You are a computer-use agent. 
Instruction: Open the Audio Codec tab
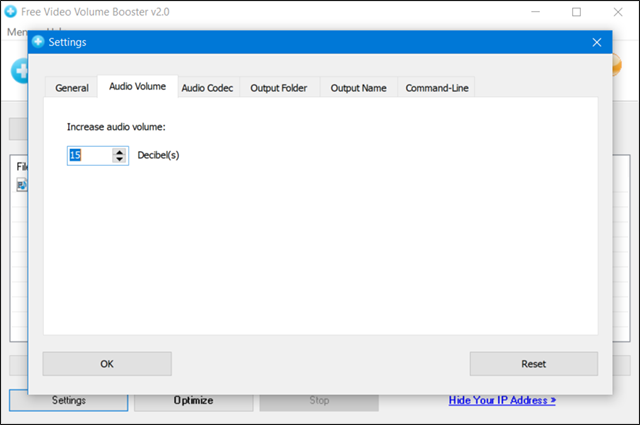pyautogui.click(x=207, y=88)
